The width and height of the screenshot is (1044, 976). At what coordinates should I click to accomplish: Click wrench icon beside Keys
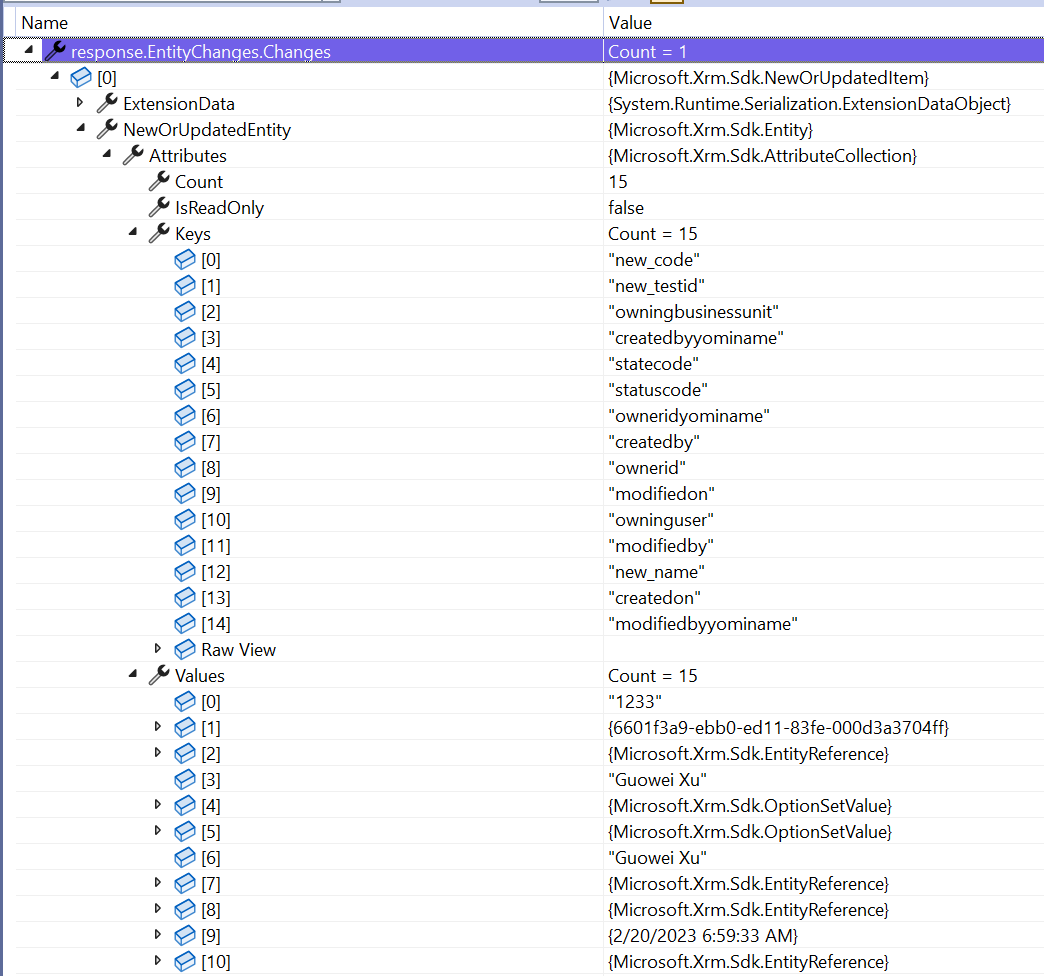click(159, 232)
